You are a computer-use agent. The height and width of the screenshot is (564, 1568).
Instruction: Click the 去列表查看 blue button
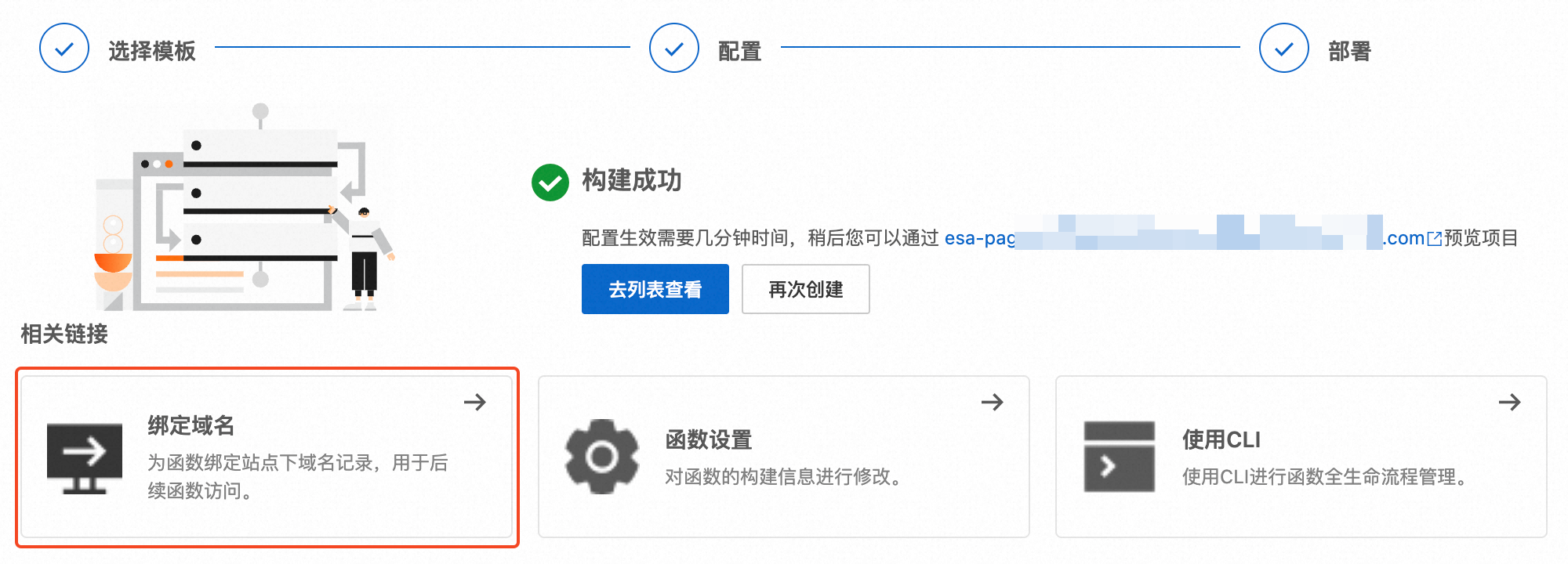click(x=655, y=289)
